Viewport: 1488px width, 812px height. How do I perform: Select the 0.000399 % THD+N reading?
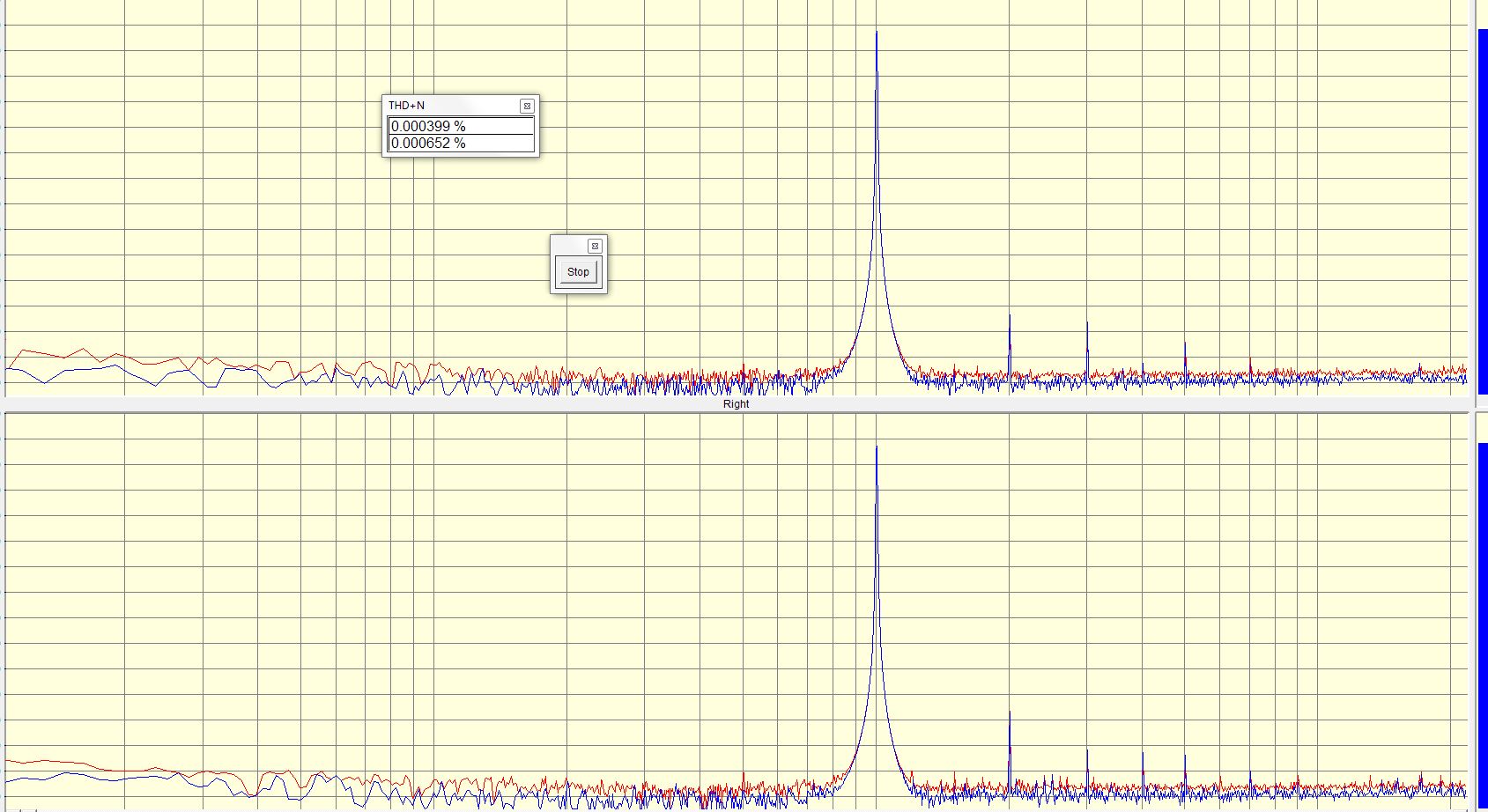coord(461,127)
